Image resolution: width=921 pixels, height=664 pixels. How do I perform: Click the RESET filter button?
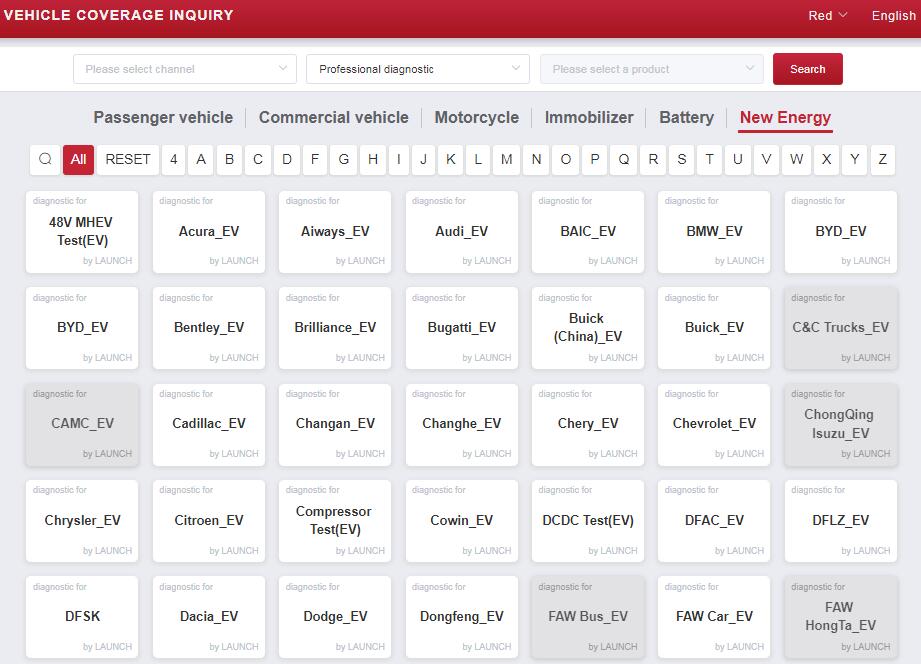128,159
